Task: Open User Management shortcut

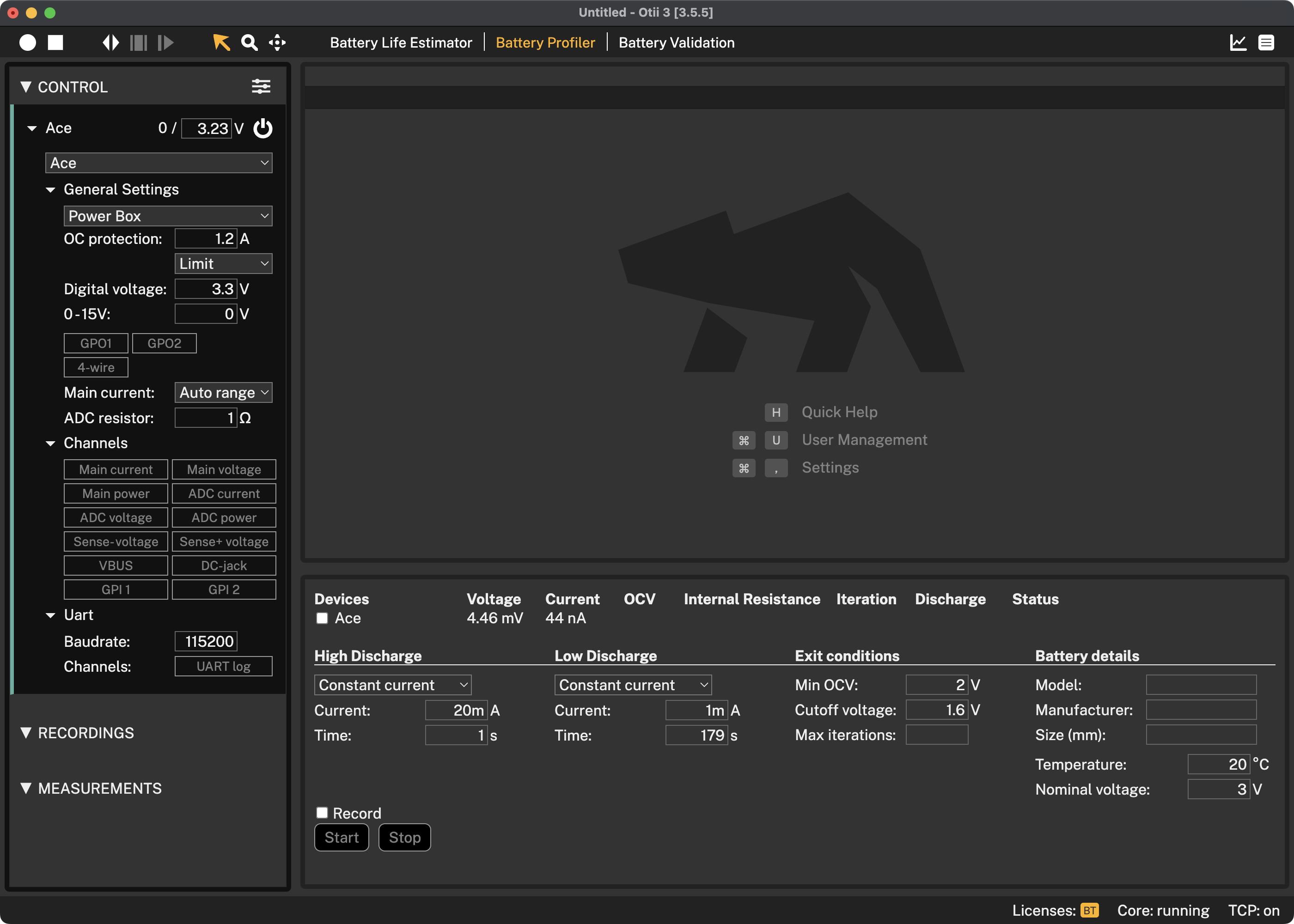Action: pyautogui.click(x=864, y=440)
